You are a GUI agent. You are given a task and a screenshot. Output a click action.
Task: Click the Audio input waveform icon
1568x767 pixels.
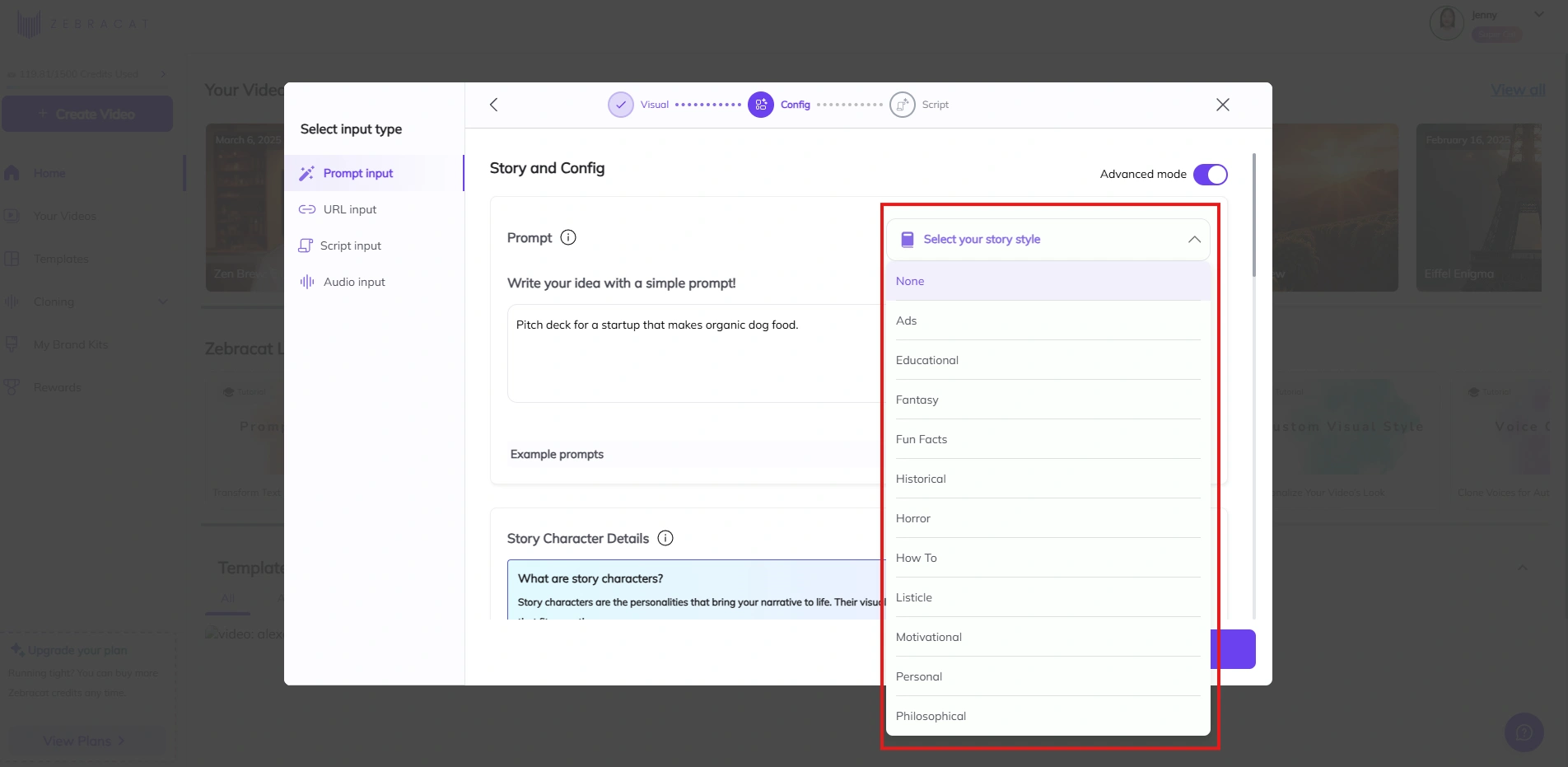pyautogui.click(x=307, y=282)
